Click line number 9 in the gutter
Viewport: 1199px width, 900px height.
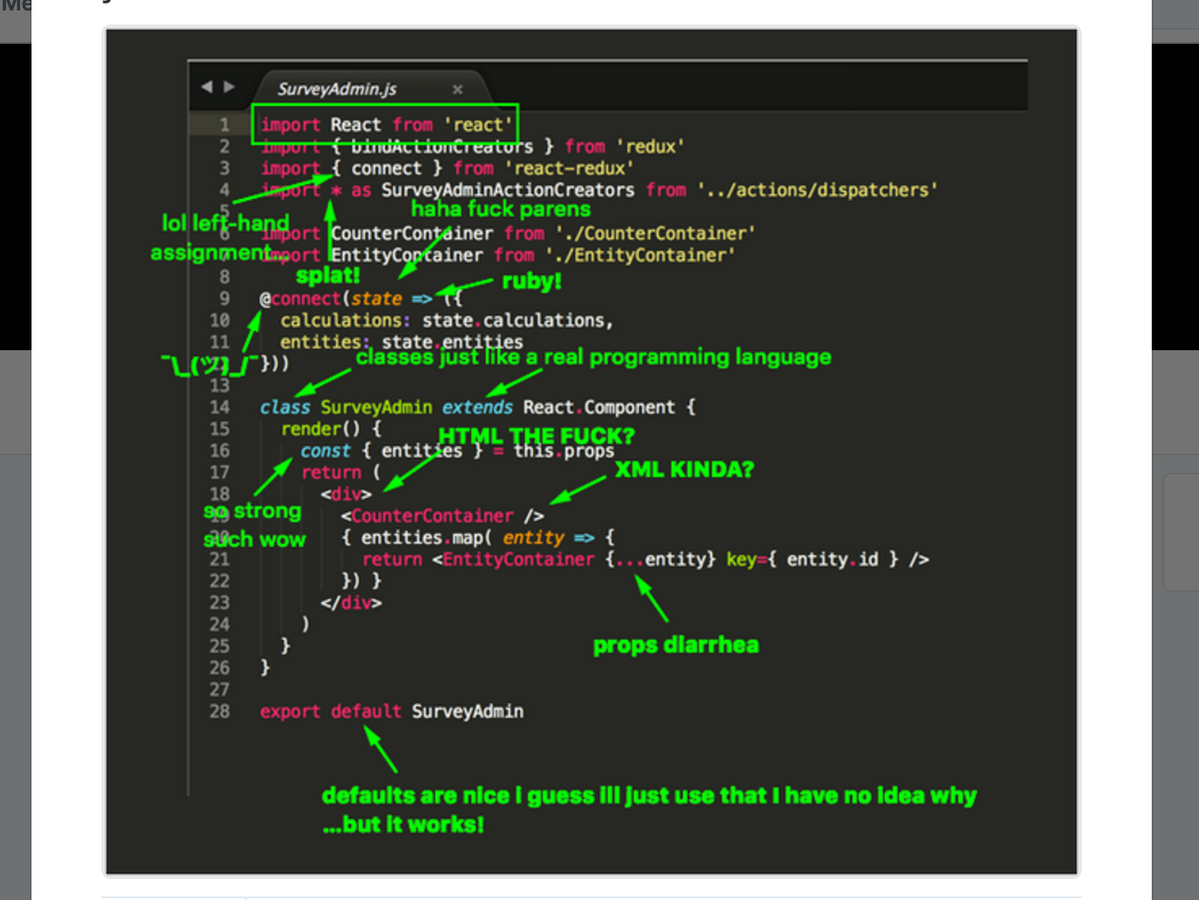(224, 299)
